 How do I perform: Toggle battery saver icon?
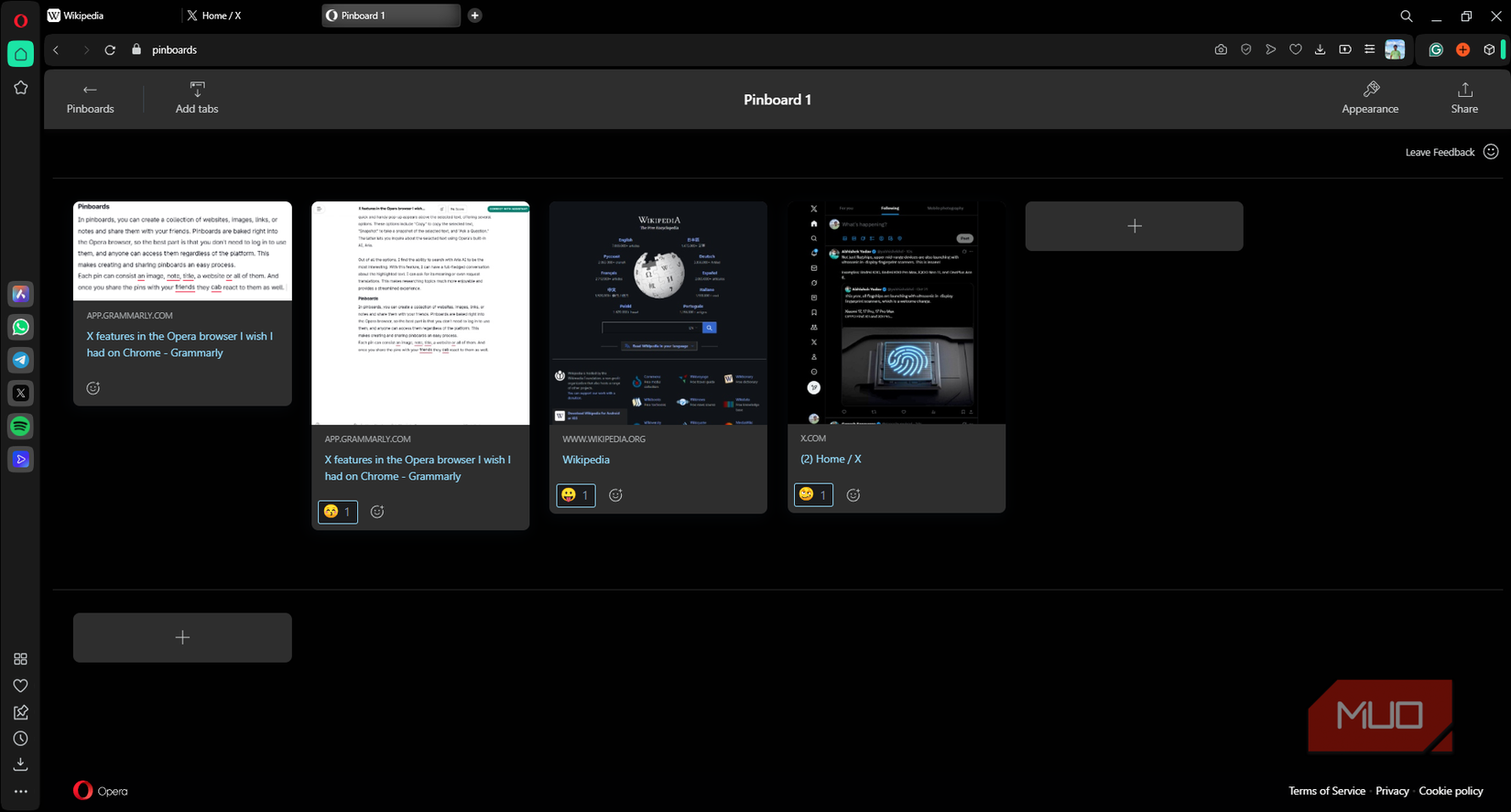(1344, 49)
